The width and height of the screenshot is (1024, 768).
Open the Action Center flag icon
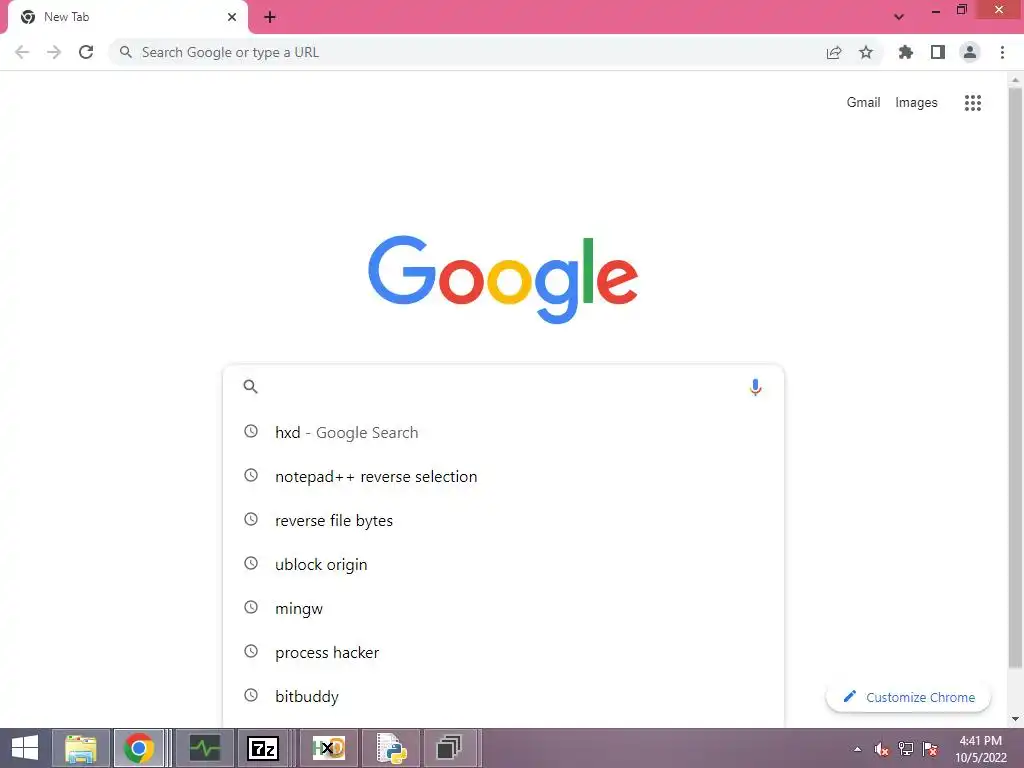click(x=931, y=749)
